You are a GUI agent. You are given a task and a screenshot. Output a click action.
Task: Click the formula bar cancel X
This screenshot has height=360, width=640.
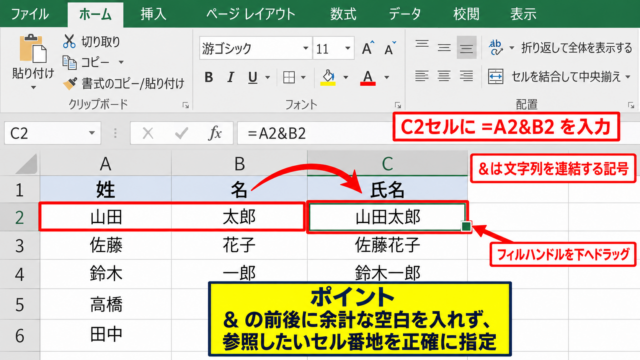[148, 133]
